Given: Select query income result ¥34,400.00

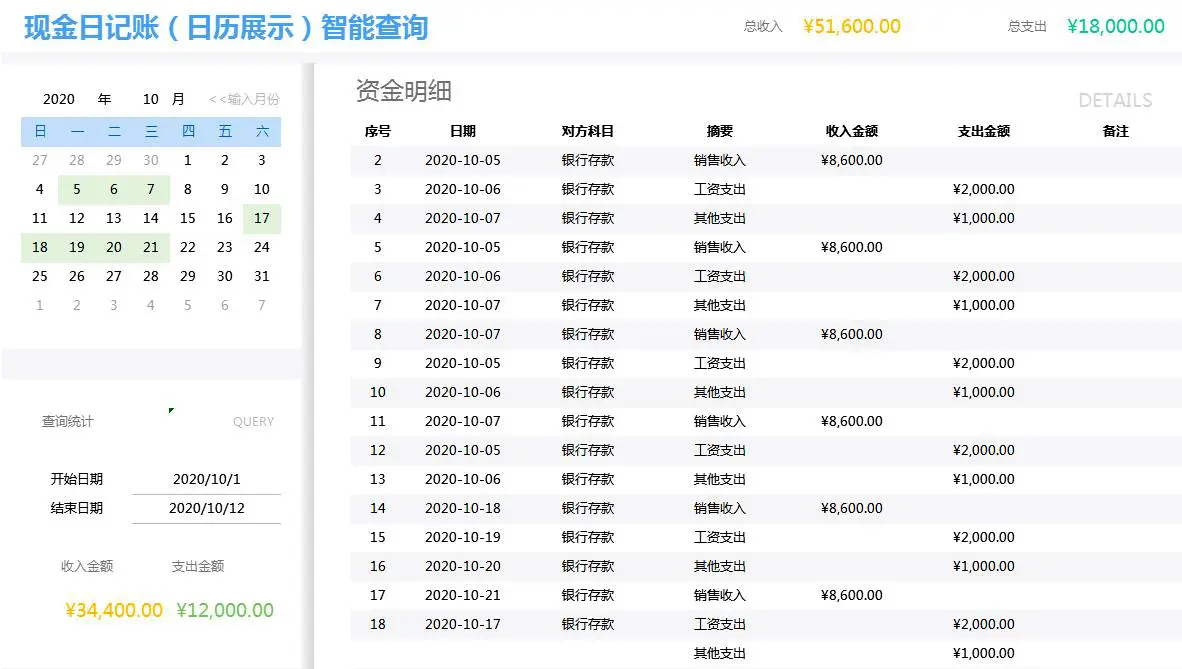Looking at the screenshot, I should point(114,610).
